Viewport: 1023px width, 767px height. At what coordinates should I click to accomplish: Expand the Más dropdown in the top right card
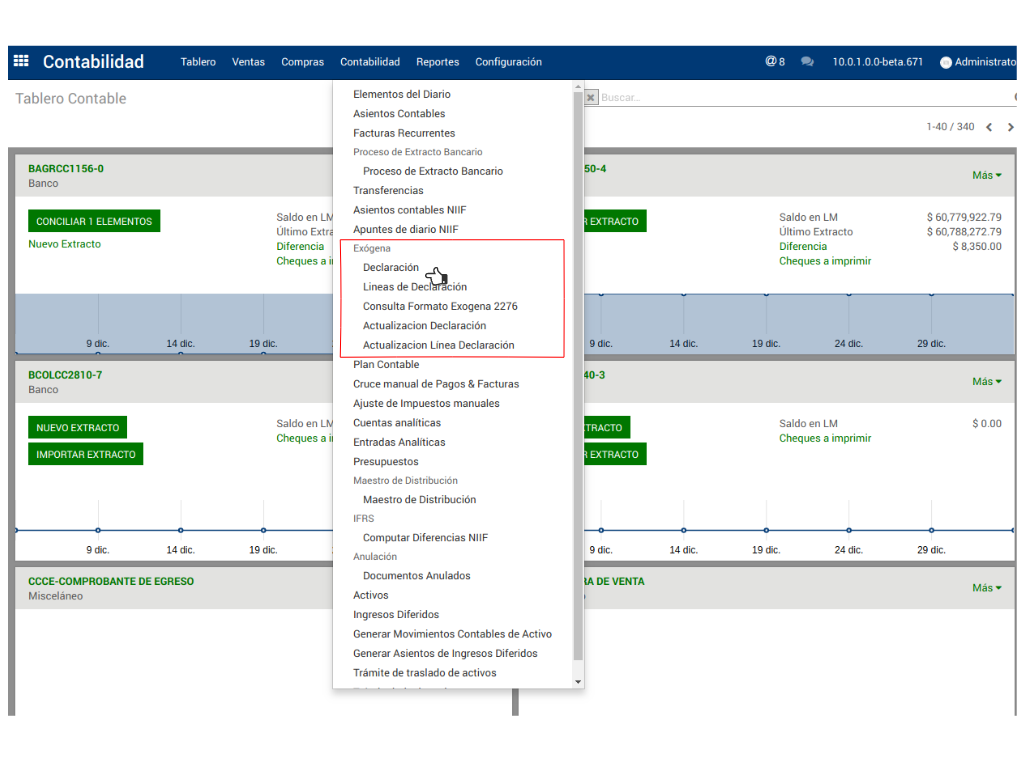(x=986, y=175)
